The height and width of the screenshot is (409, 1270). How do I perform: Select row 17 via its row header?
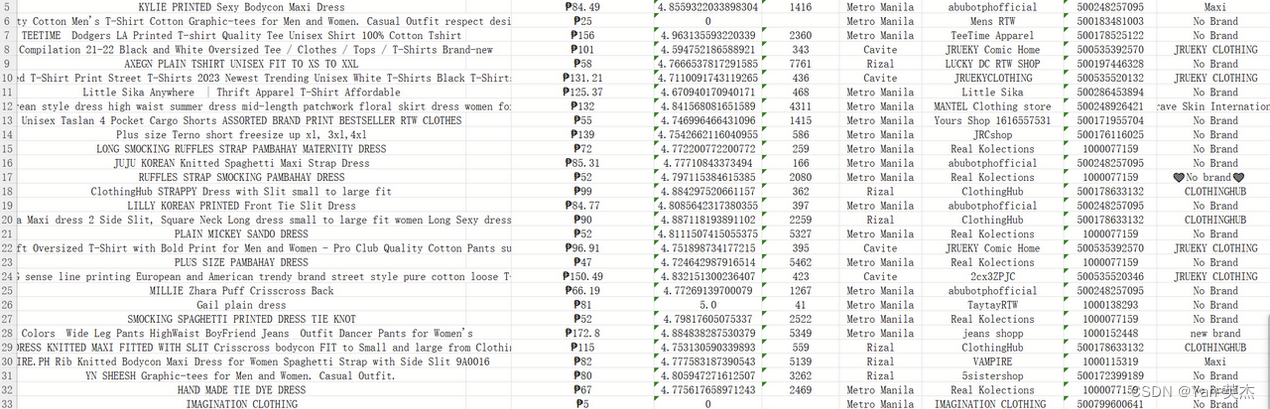click(6, 177)
